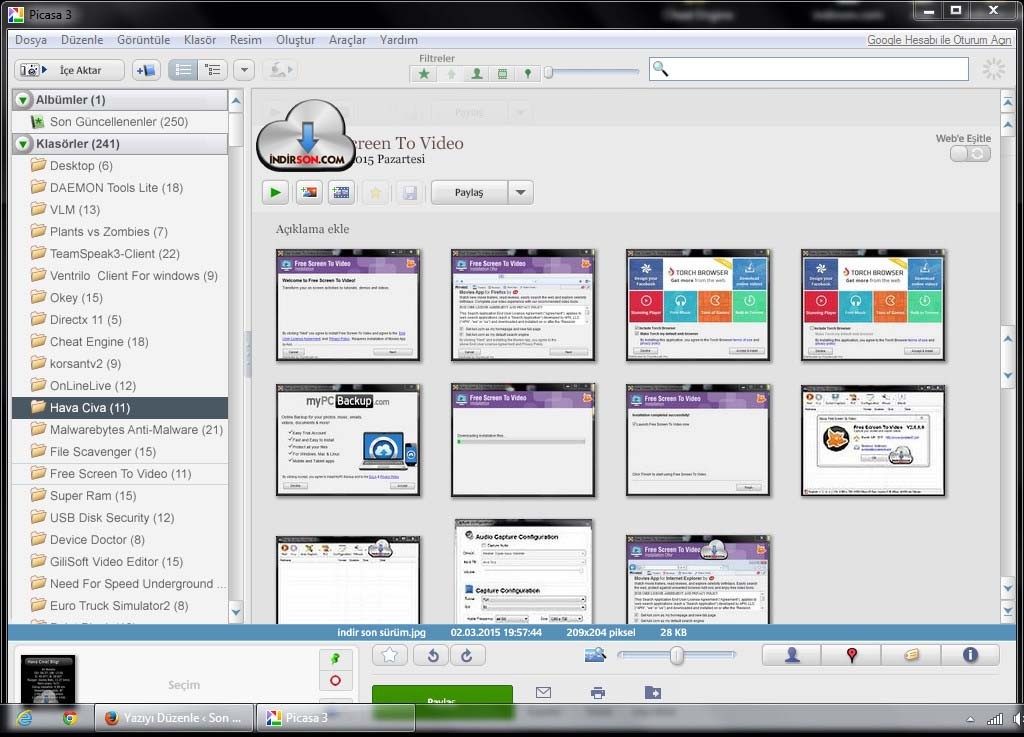Collapse the Klasörler (241) section
Screen dimensions: 1024x737
[23, 144]
